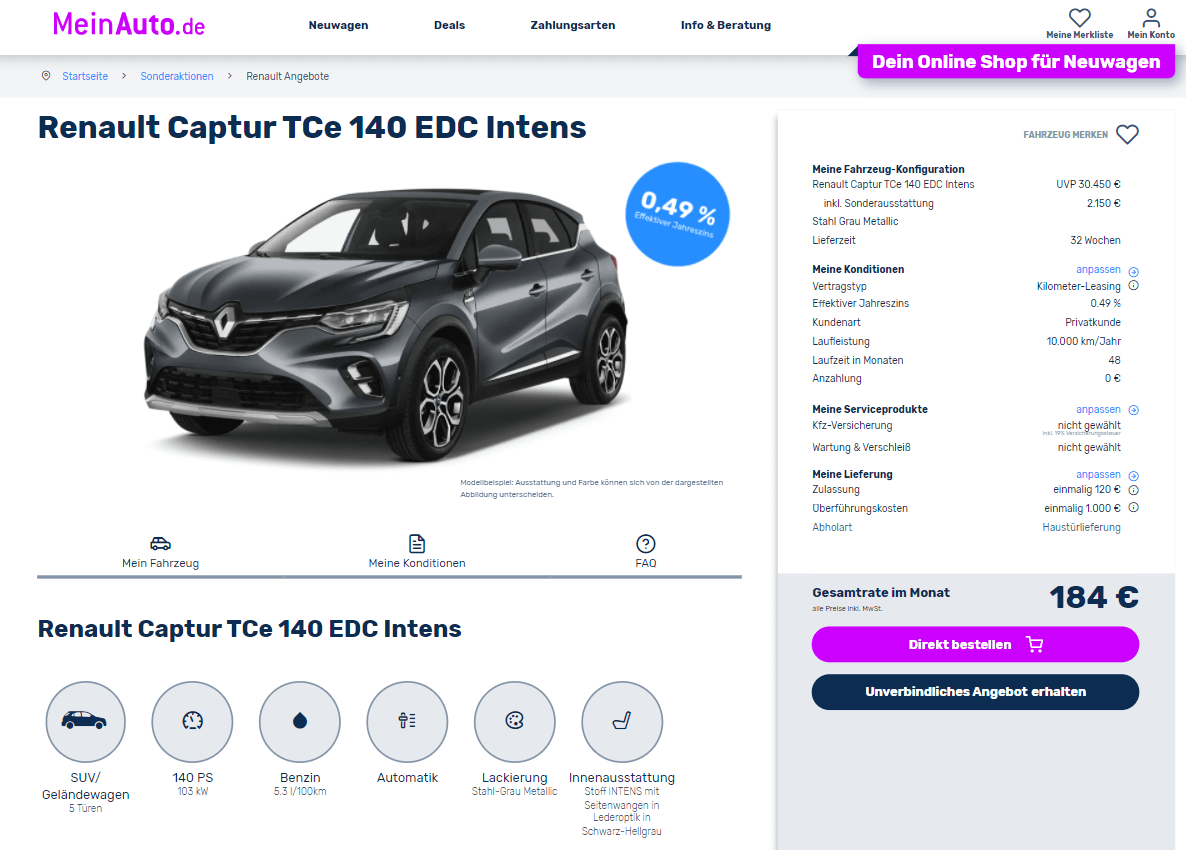
Task: Click the Innenausstattung seat icon
Action: coord(622,721)
